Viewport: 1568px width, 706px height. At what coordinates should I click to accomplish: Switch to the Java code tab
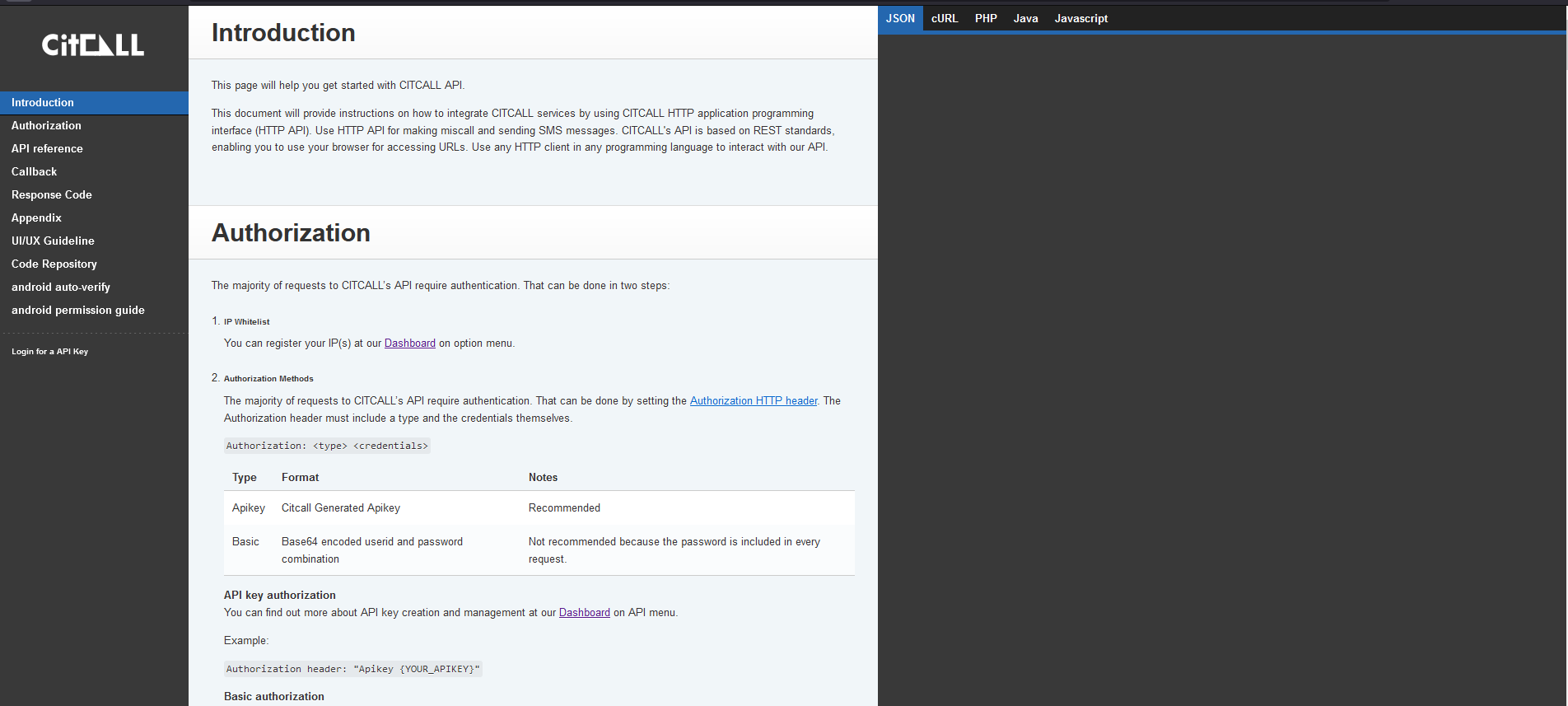point(1025,18)
